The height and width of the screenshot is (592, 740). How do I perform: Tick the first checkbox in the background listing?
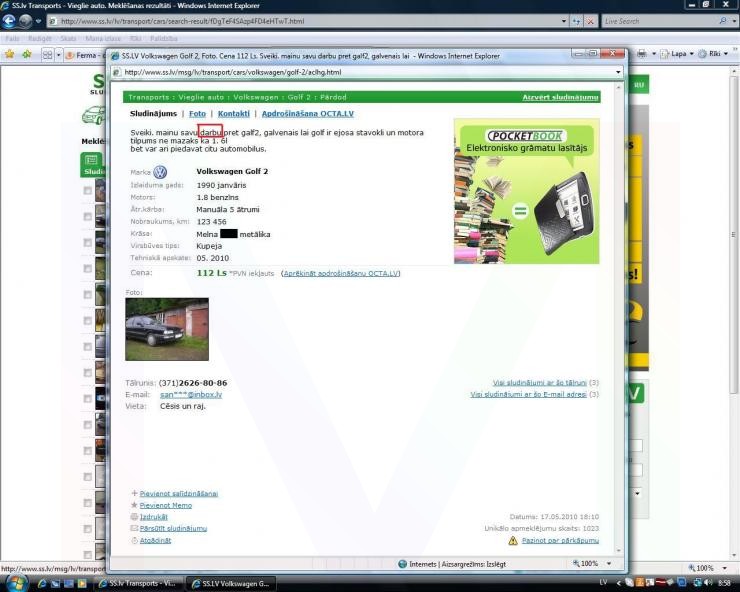(x=88, y=190)
